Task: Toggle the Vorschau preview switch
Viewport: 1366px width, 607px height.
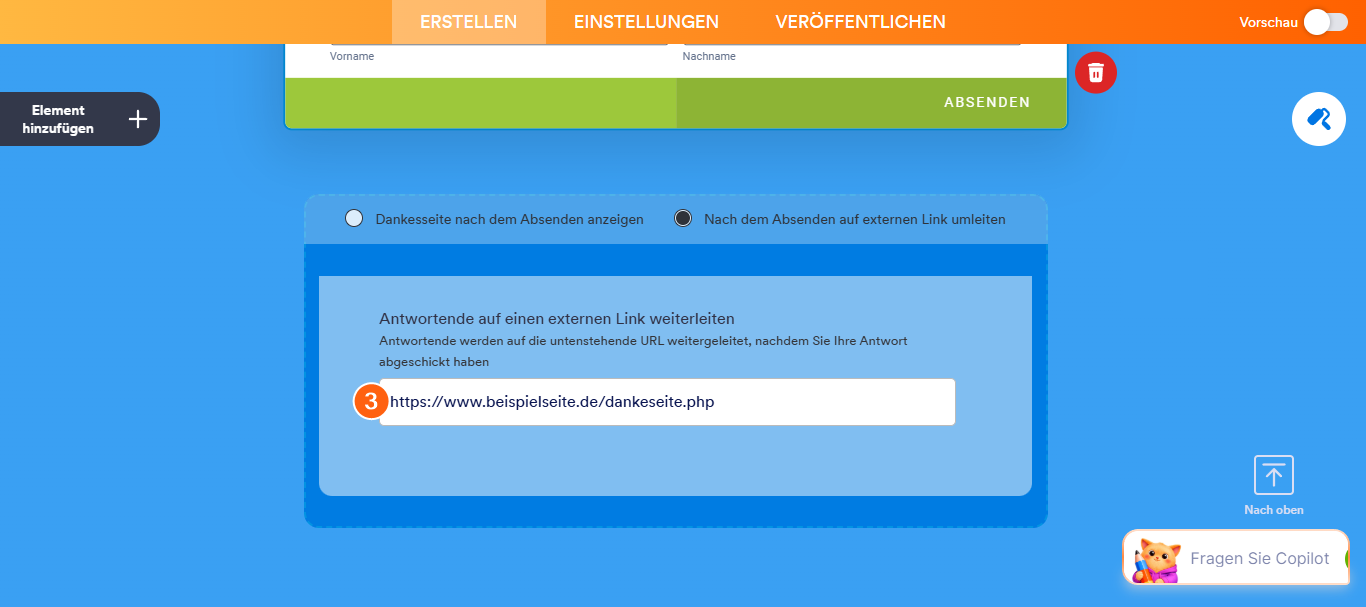Action: pyautogui.click(x=1326, y=22)
